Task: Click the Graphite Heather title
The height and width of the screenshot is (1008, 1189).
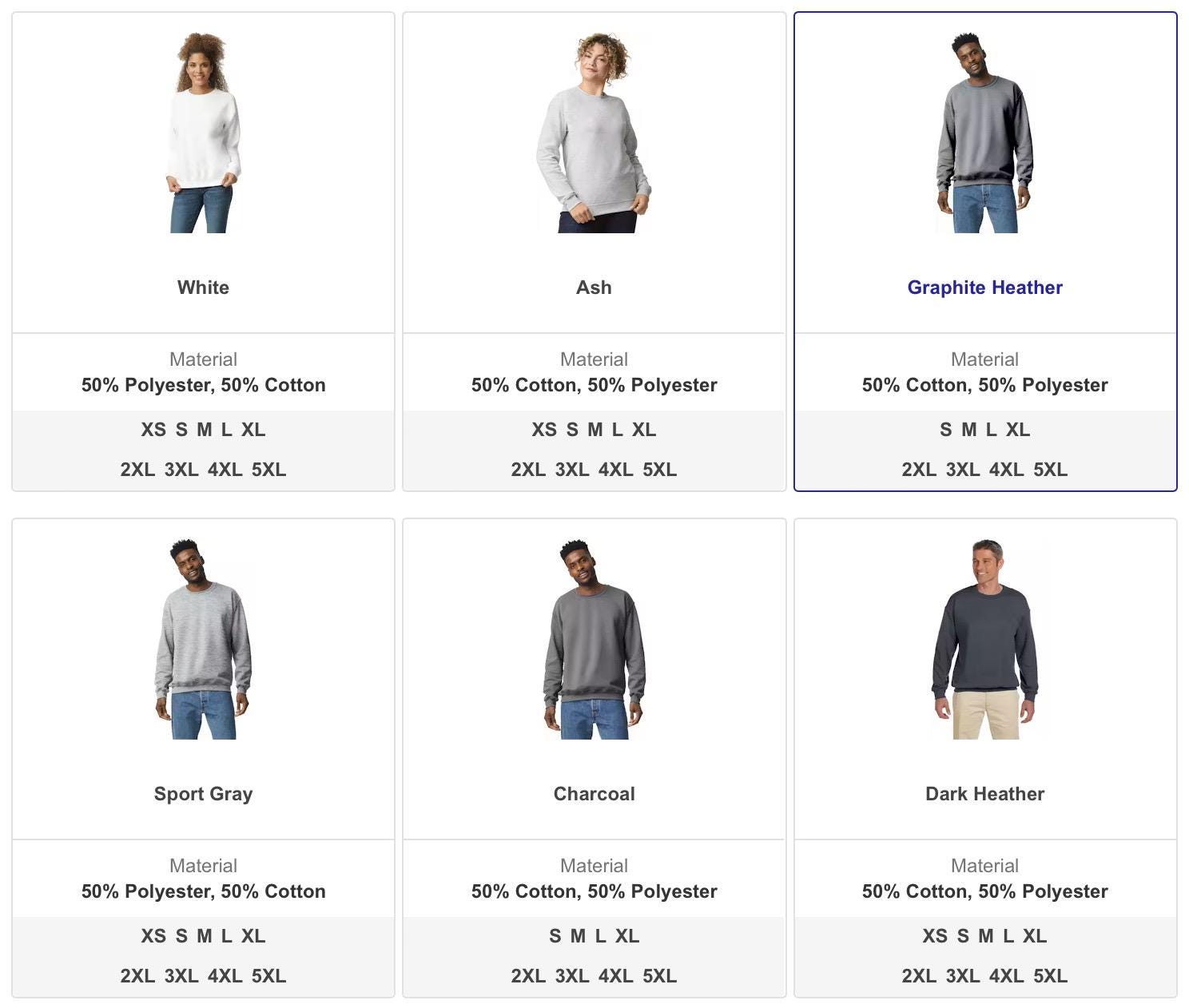Action: [x=984, y=288]
